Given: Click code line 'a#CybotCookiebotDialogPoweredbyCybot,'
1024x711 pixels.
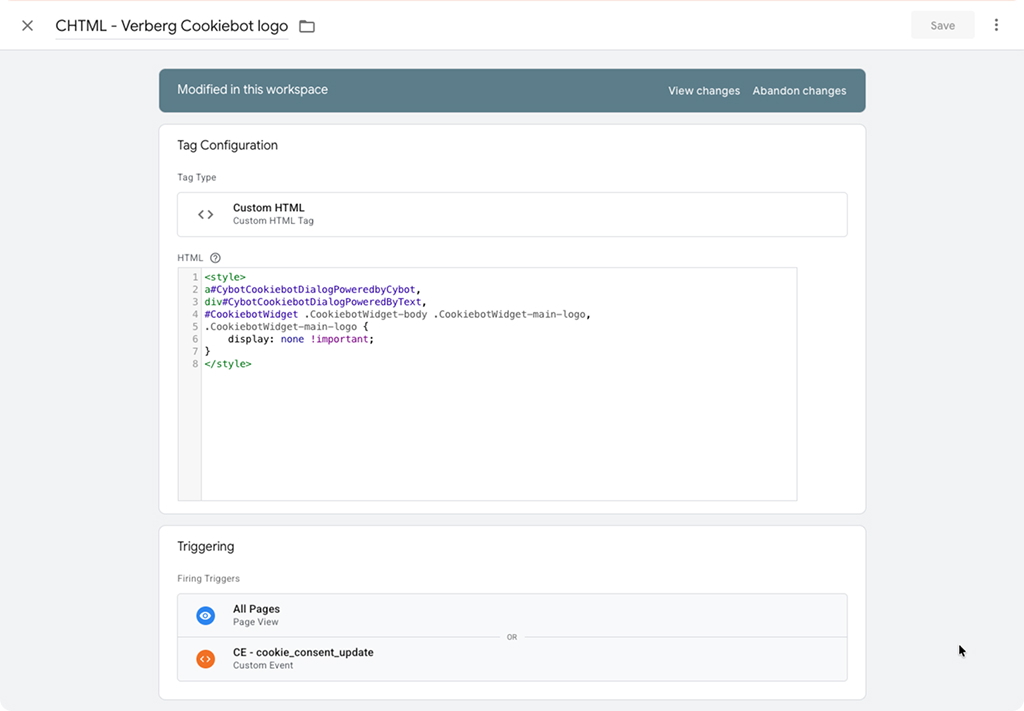Looking at the screenshot, I should [313, 289].
